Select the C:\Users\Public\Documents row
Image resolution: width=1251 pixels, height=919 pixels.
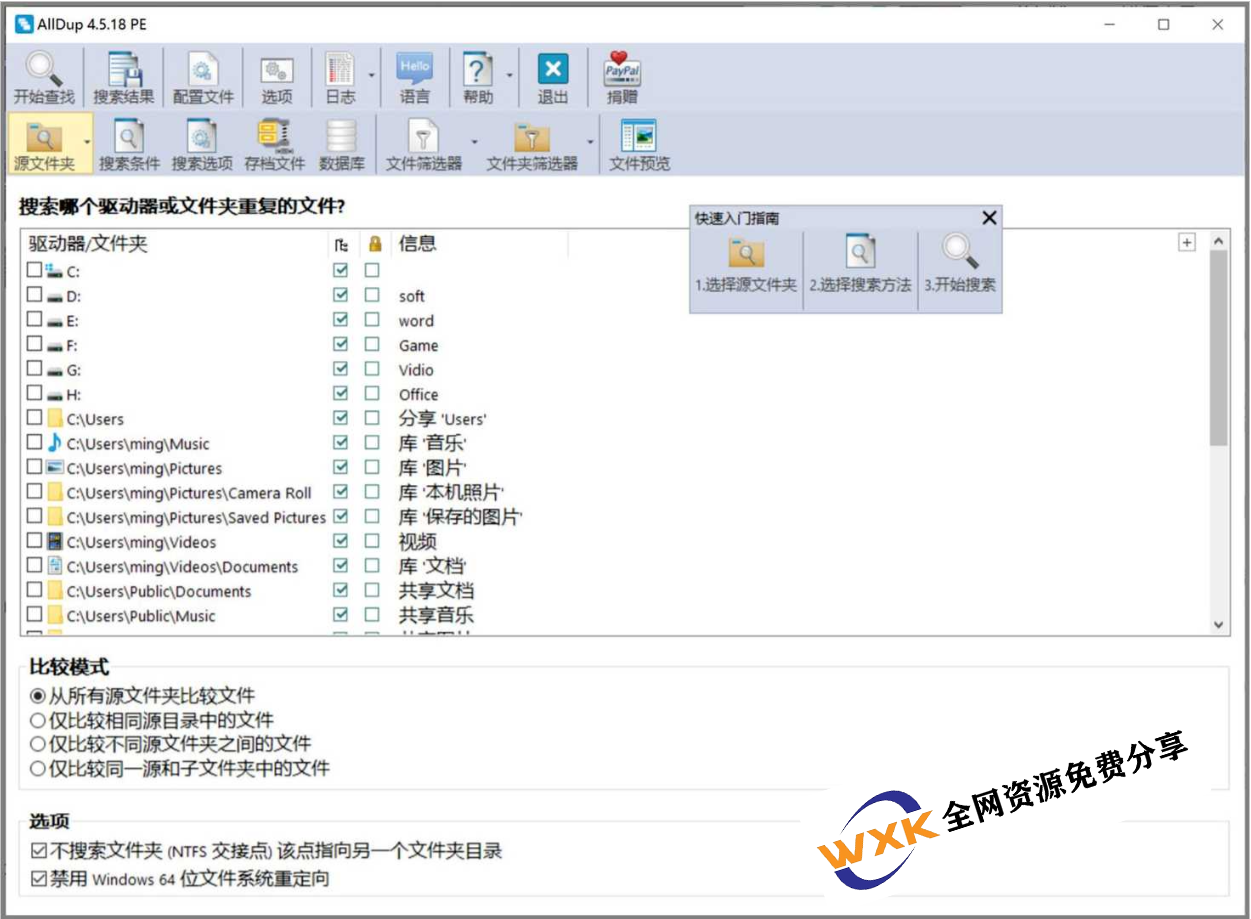(x=613, y=591)
